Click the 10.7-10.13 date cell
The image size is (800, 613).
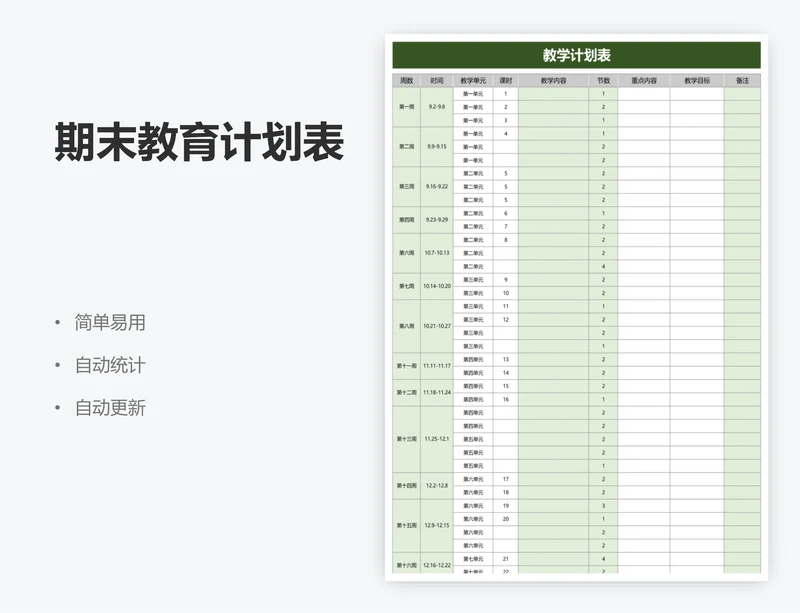437,253
